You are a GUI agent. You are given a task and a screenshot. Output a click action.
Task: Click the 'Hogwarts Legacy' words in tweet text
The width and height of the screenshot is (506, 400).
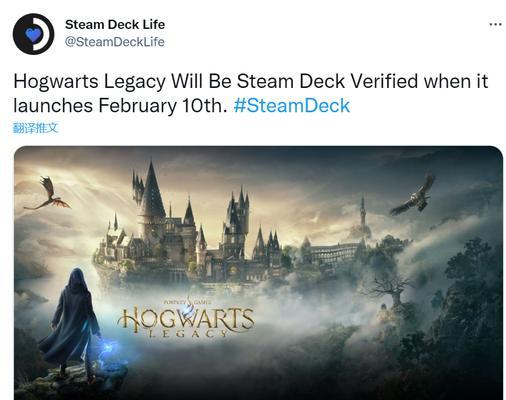[x=89, y=82]
